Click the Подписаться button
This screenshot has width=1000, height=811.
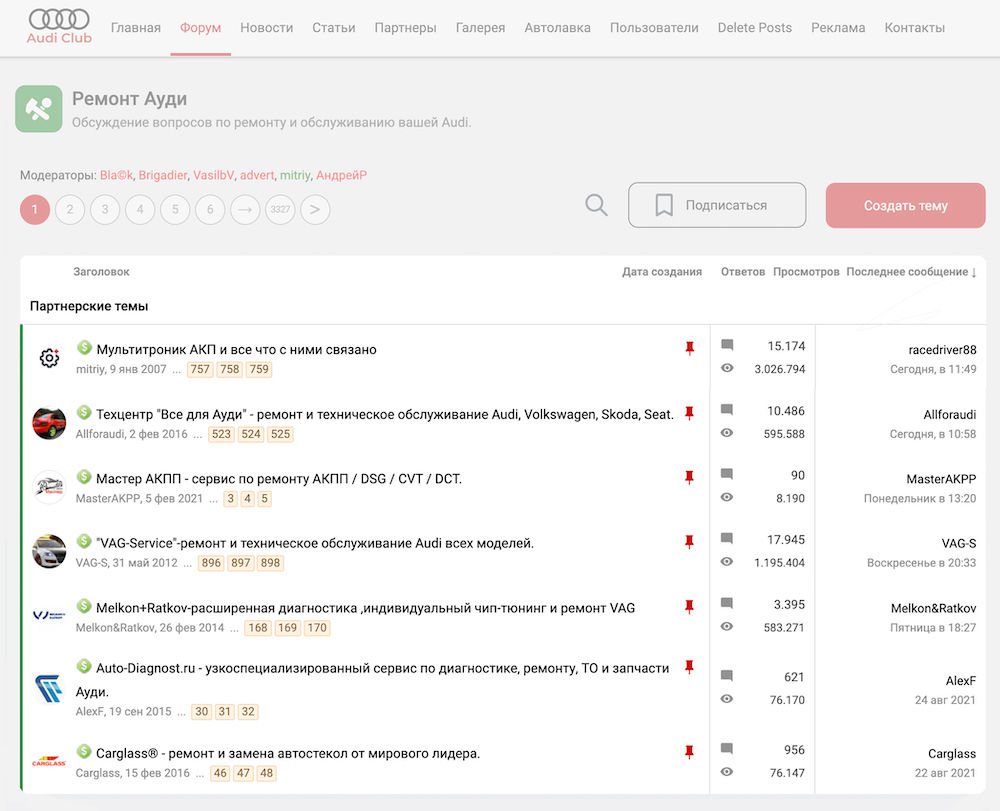click(x=717, y=205)
